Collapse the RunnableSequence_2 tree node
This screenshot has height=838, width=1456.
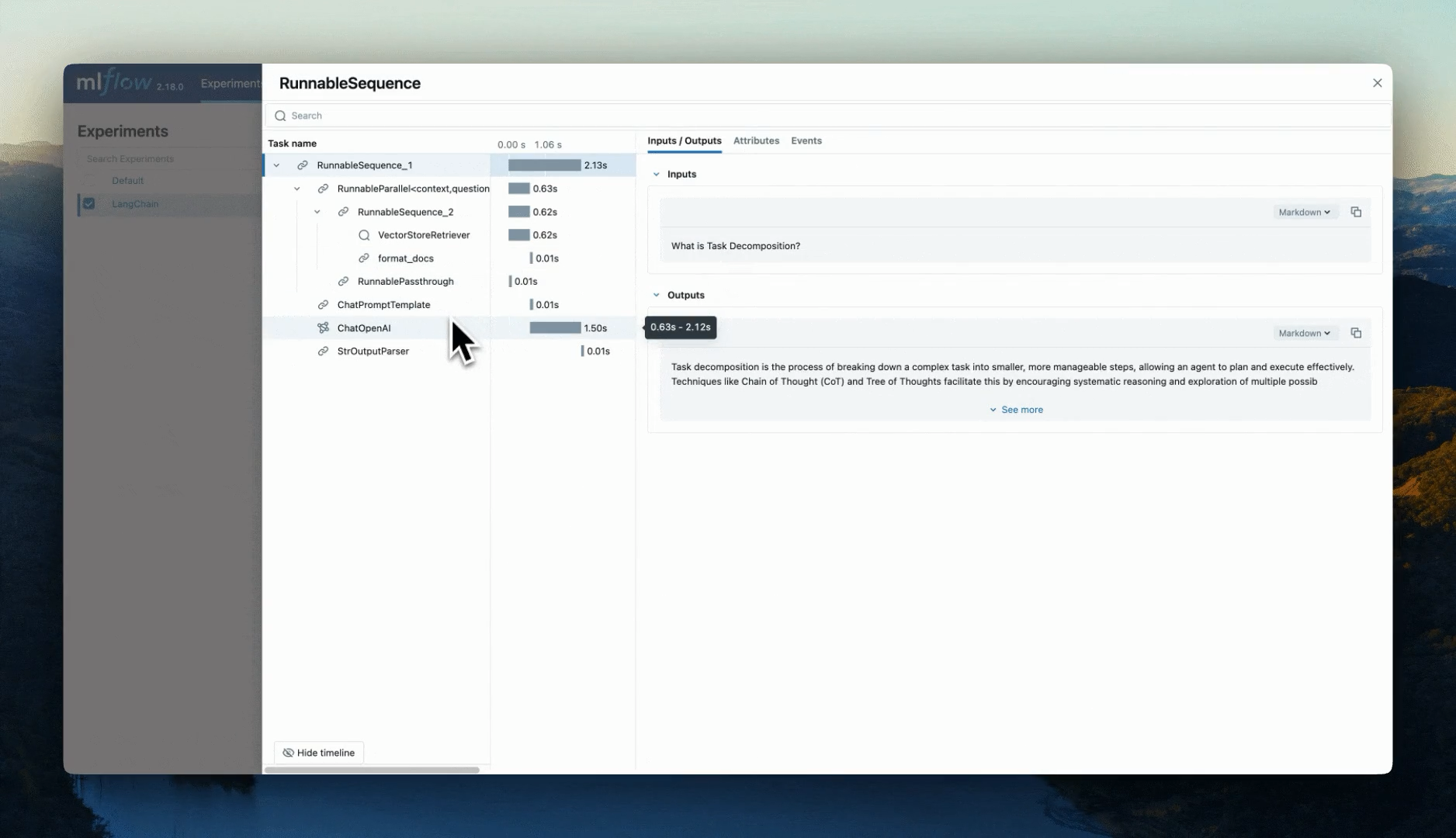[x=317, y=212]
